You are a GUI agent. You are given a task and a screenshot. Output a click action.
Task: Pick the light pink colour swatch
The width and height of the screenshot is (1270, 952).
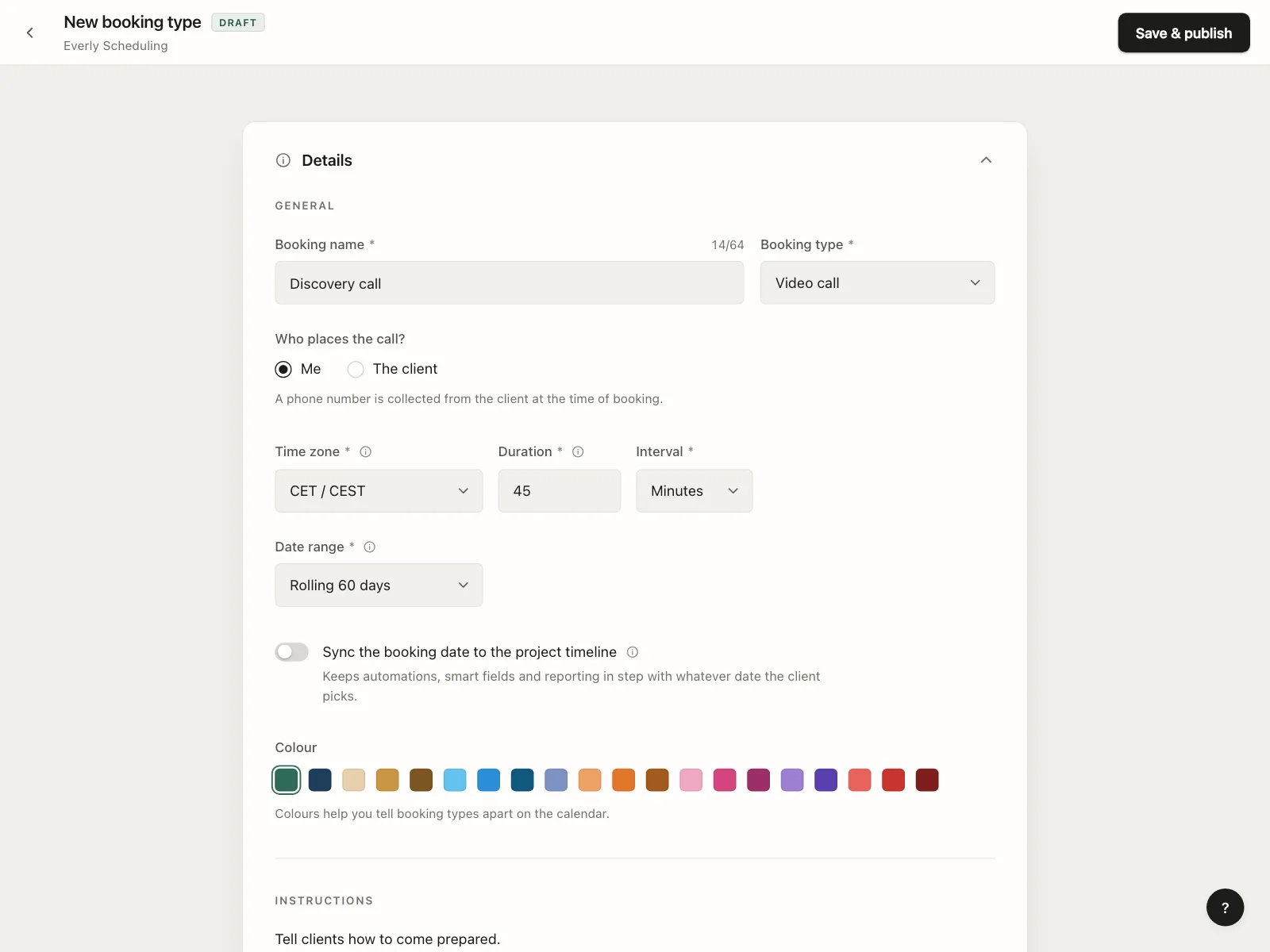[x=691, y=781]
